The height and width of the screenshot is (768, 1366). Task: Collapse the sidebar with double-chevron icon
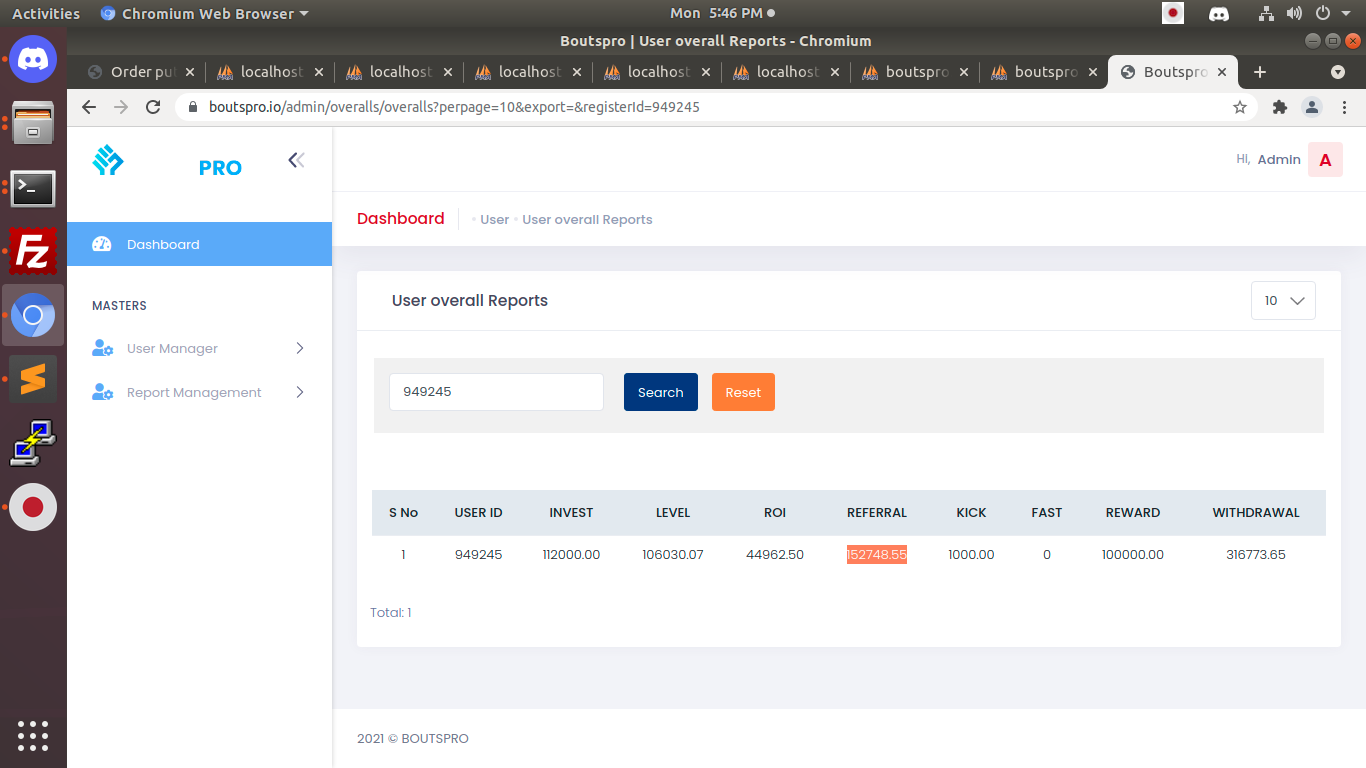click(296, 160)
